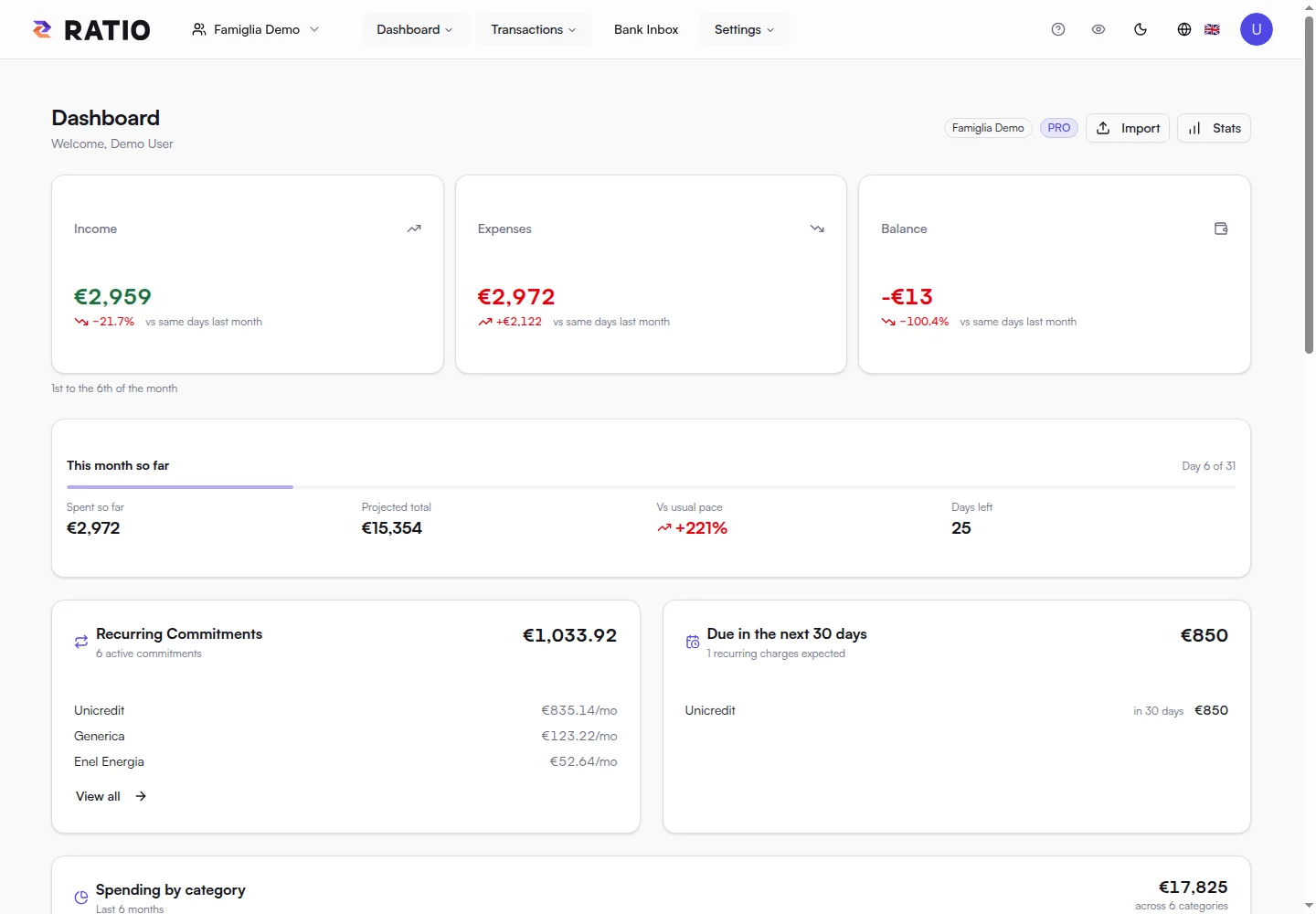Click the month progress bar
Viewport: 1316px width, 914px height.
[651, 487]
